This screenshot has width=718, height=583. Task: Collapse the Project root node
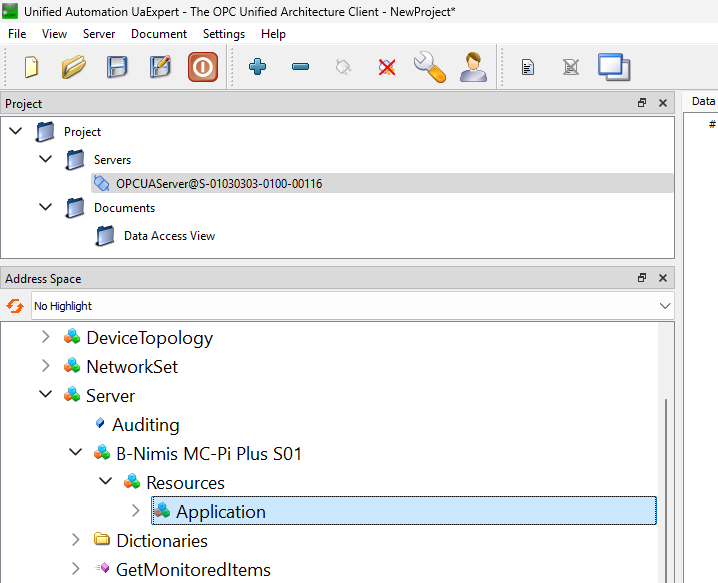pos(16,131)
